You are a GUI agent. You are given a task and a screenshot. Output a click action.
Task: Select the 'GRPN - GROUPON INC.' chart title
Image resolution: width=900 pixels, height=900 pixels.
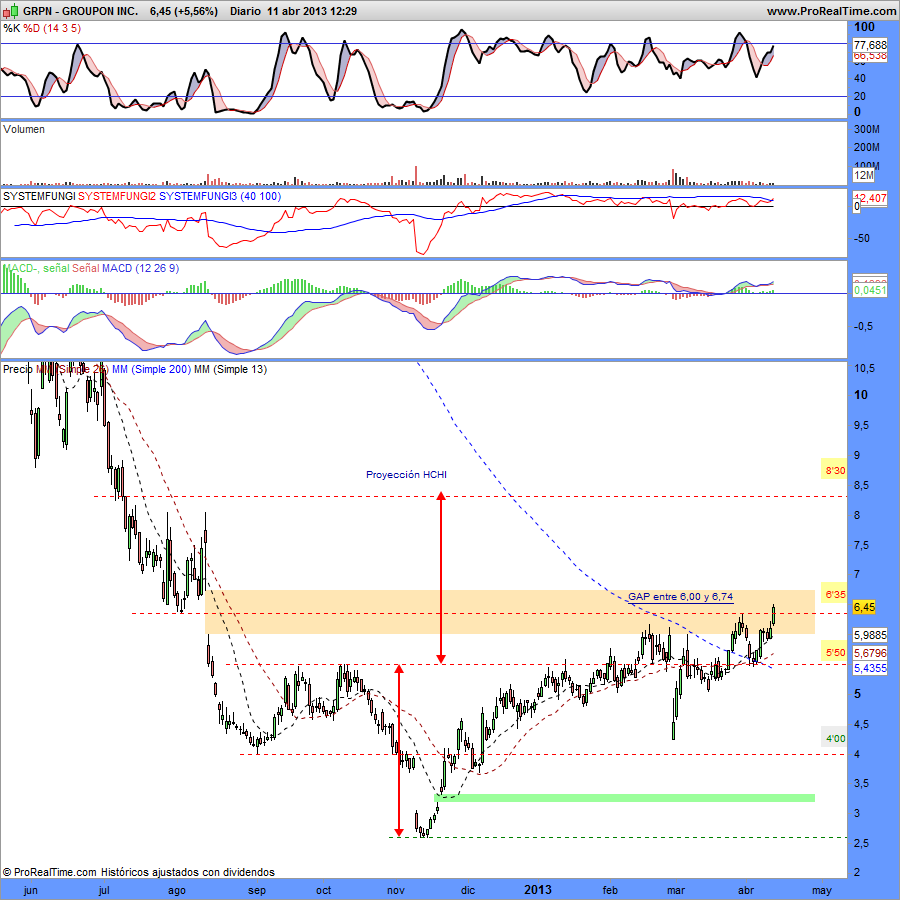point(80,11)
